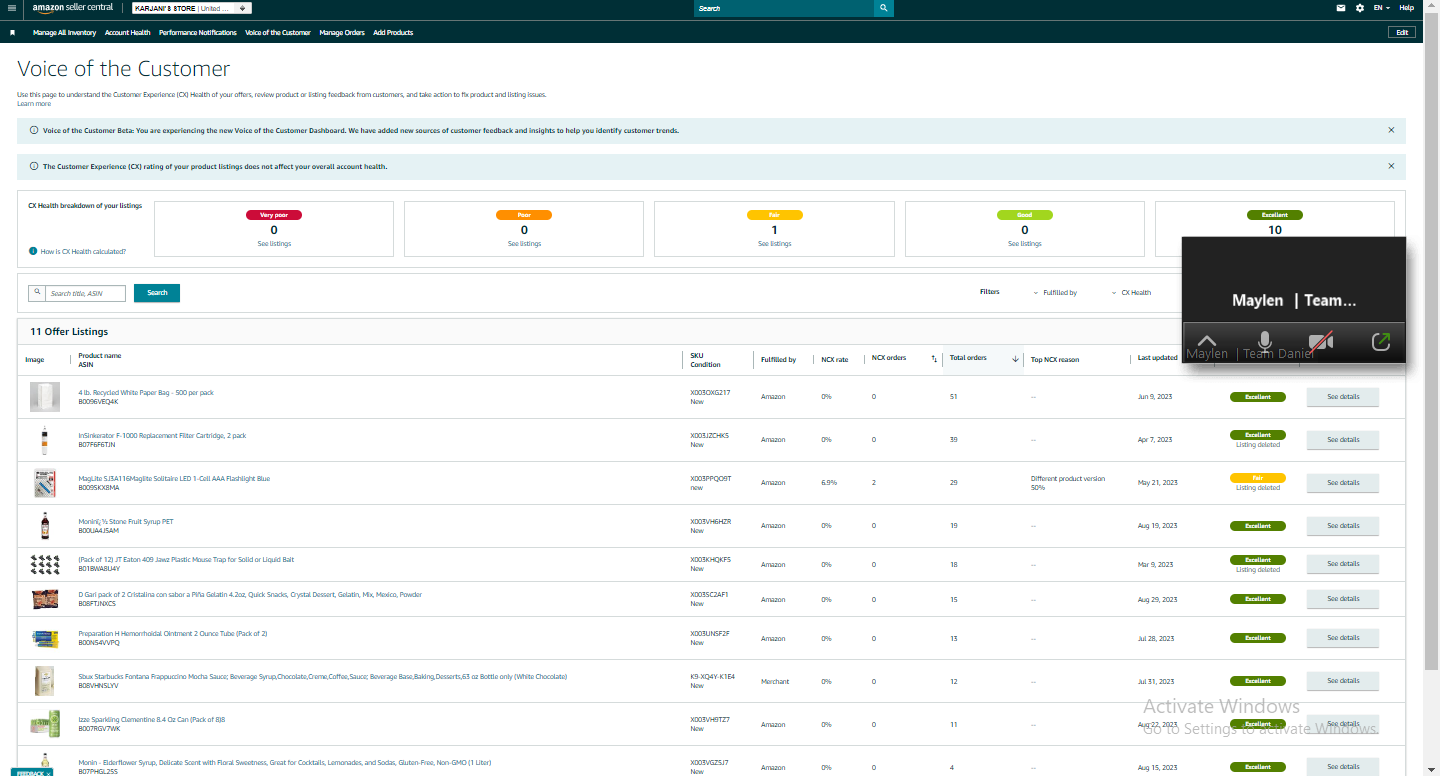Click the bookmark icon in the favorites bar
This screenshot has height=776, width=1440.
click(x=12, y=32)
